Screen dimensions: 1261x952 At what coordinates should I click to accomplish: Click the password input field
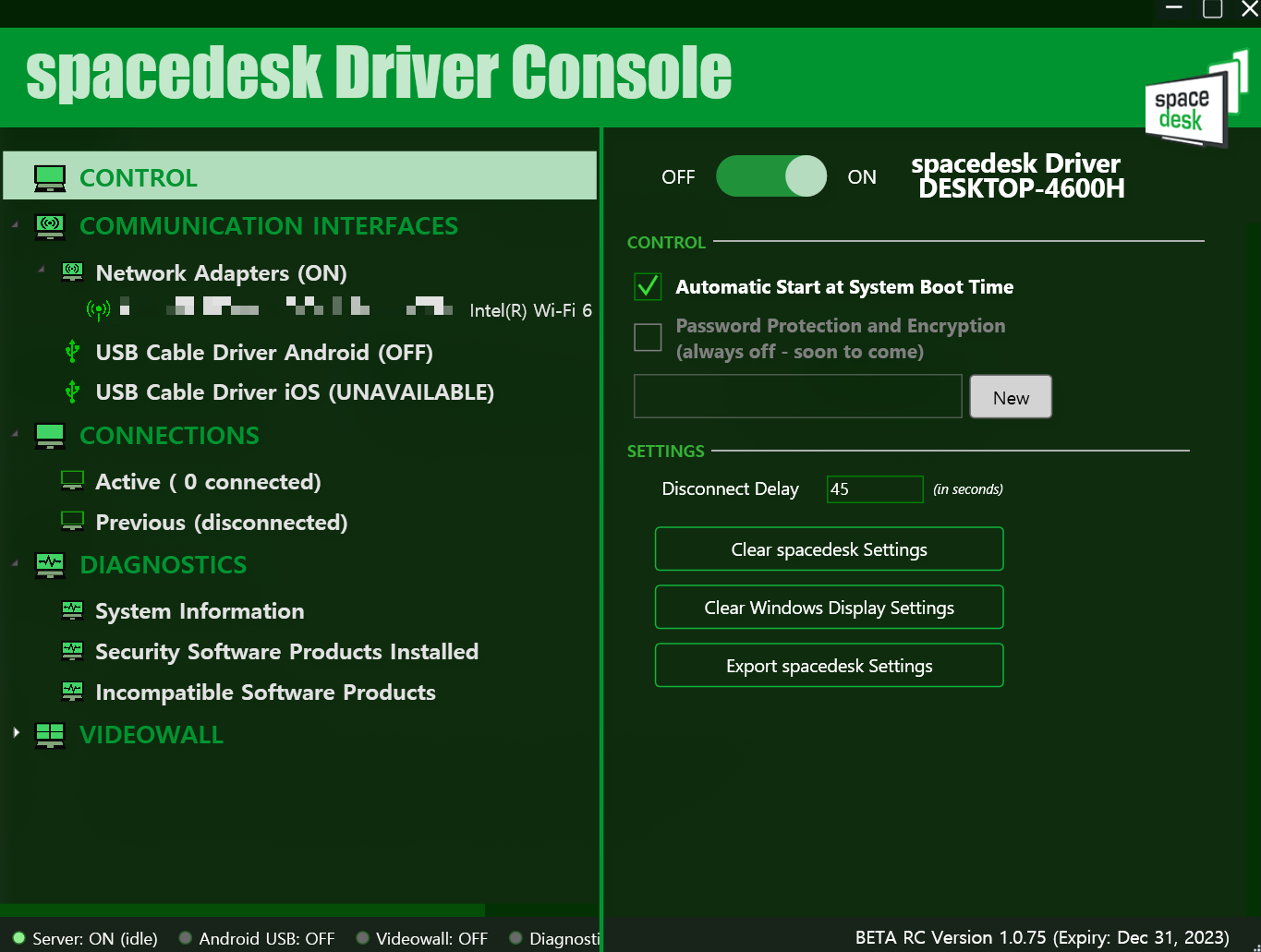pos(798,396)
